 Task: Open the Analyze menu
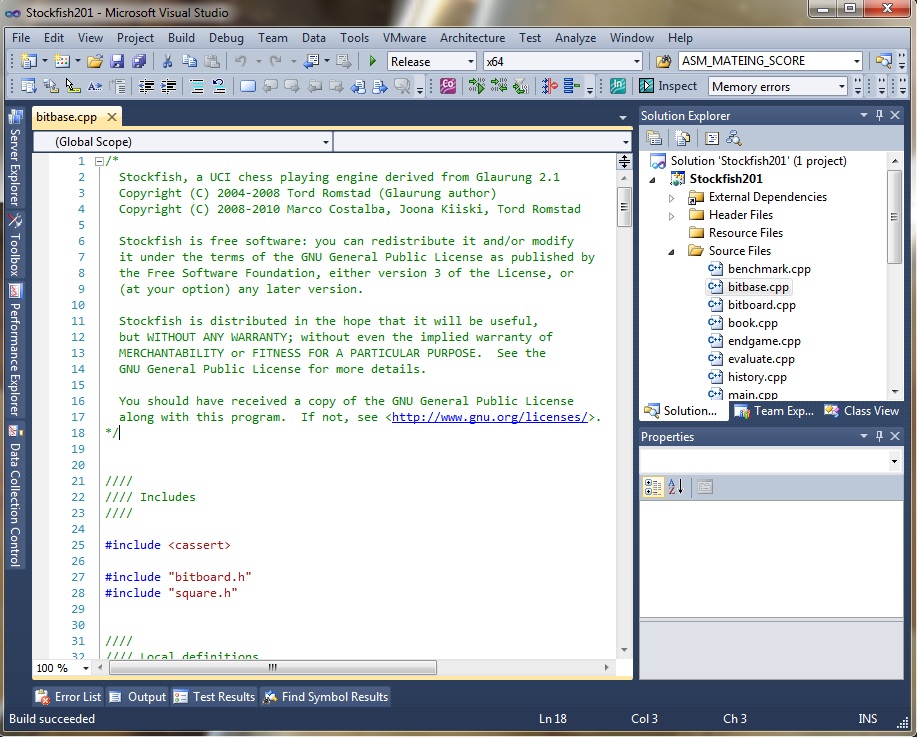[575, 37]
